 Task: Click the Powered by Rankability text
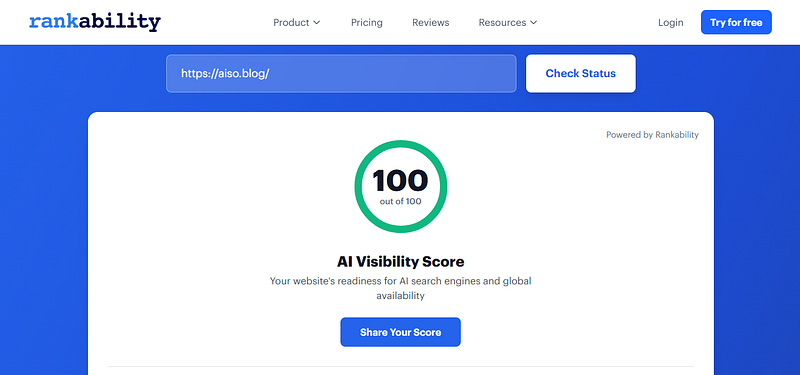click(x=652, y=135)
